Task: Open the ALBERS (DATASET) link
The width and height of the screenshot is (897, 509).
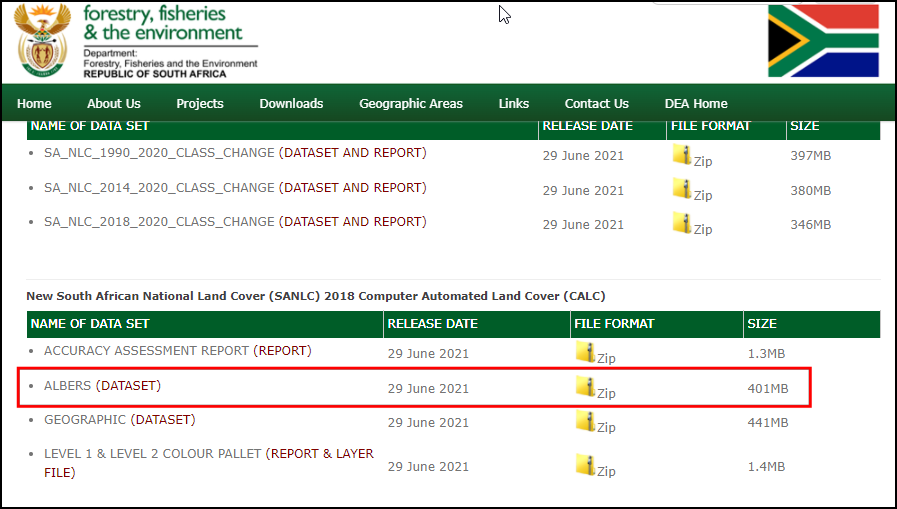Action: click(102, 386)
